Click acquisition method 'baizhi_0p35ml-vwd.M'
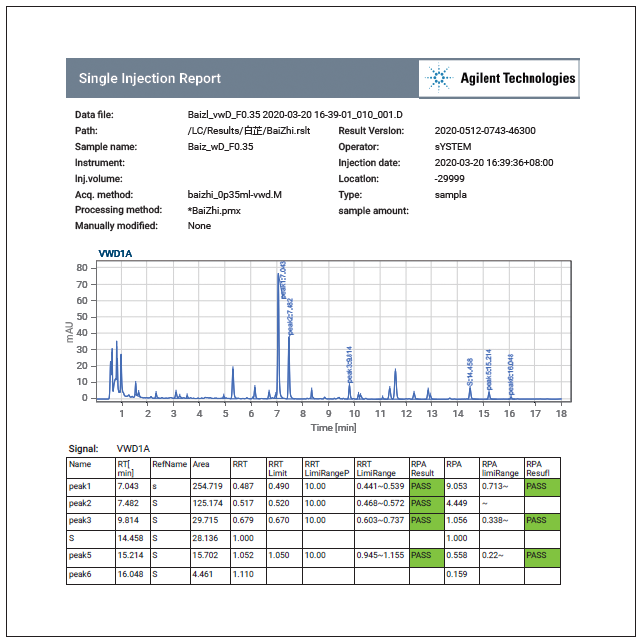This screenshot has height=642, width=641. (x=235, y=194)
